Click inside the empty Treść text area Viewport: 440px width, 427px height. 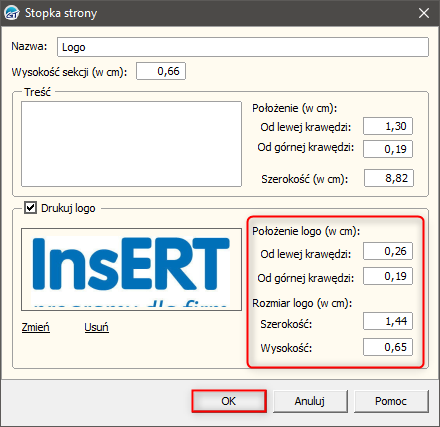tap(131, 144)
